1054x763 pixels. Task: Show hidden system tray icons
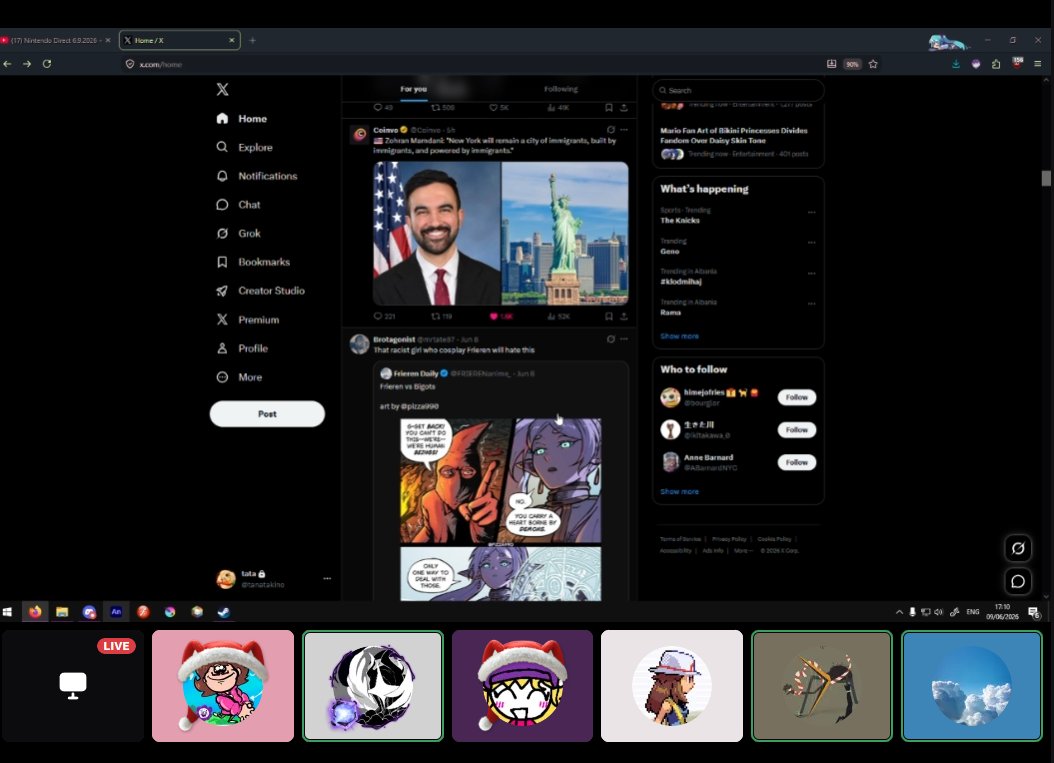pos(899,612)
